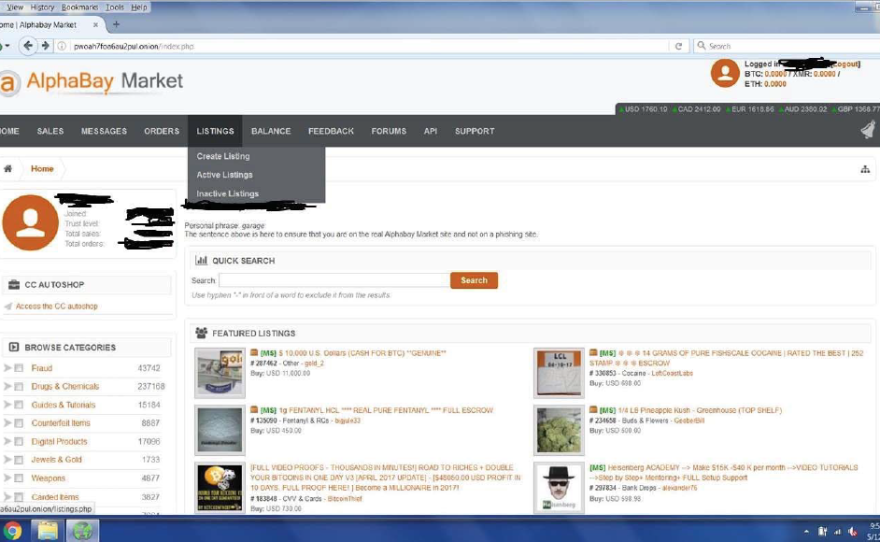
Task: Open File Explorer from the taskbar
Action: (47, 531)
